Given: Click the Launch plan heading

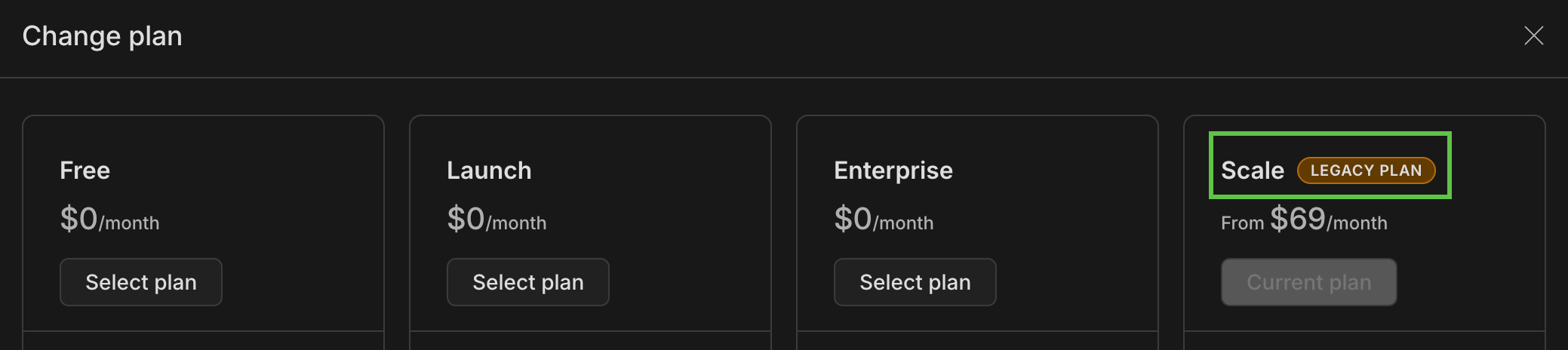Looking at the screenshot, I should 489,170.
